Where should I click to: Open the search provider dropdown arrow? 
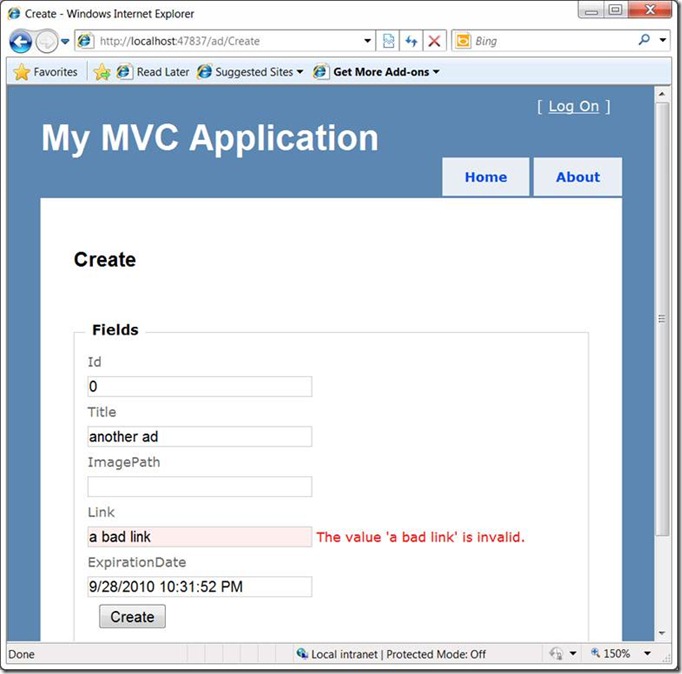coord(663,40)
